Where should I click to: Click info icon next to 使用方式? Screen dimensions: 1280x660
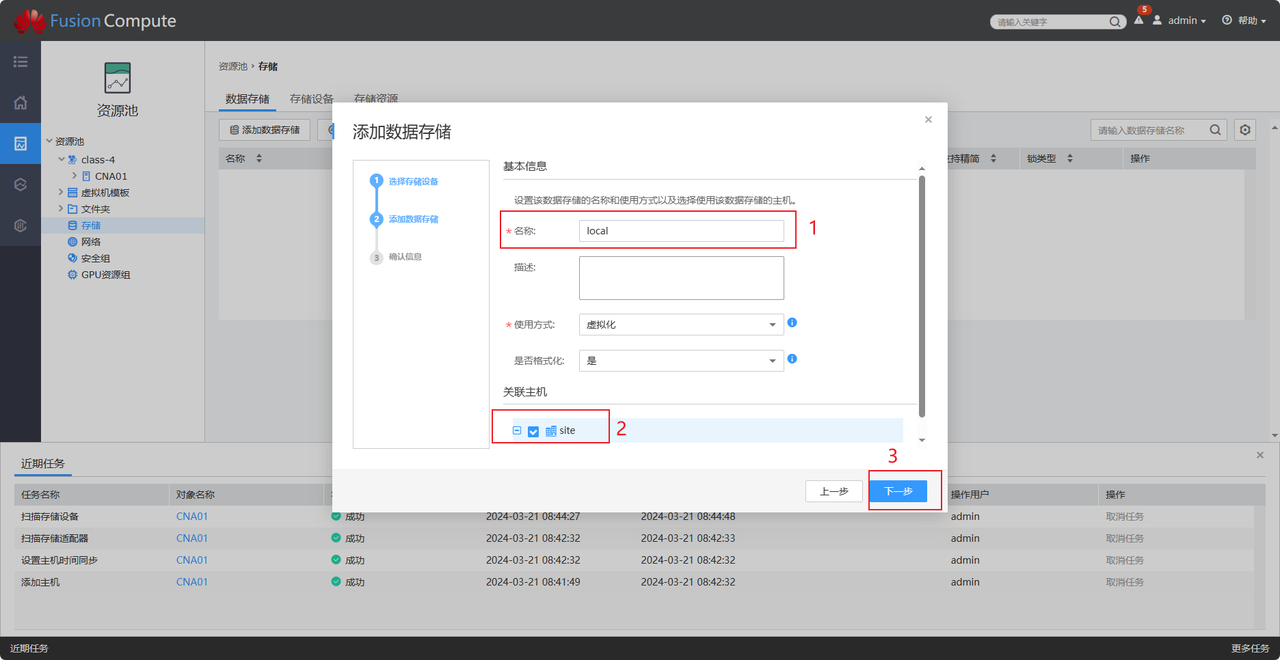pyautogui.click(x=792, y=323)
